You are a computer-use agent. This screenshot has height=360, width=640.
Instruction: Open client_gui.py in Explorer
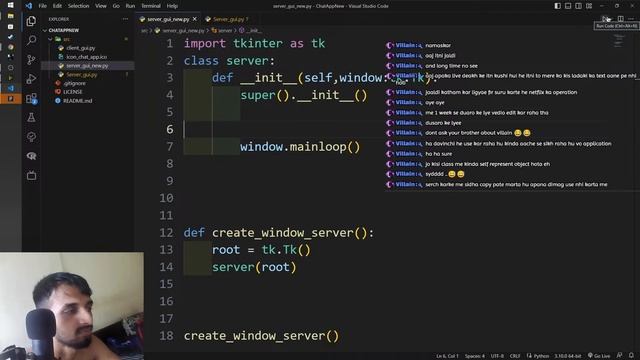pyautogui.click(x=80, y=48)
